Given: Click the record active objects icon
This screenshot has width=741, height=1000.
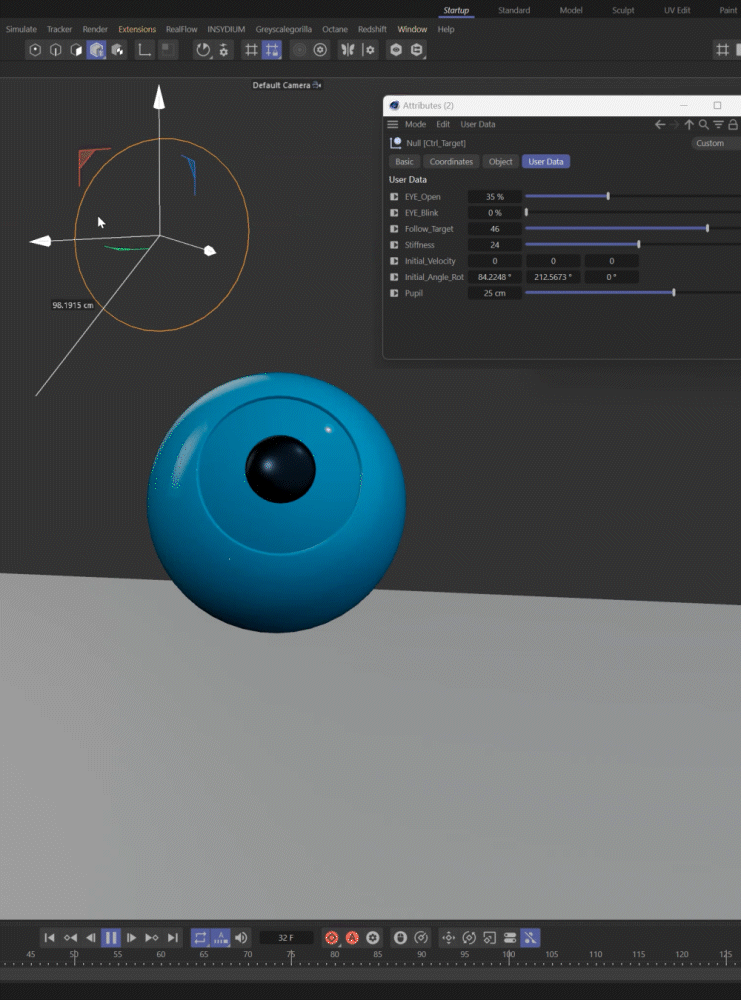Looking at the screenshot, I should click(332, 938).
